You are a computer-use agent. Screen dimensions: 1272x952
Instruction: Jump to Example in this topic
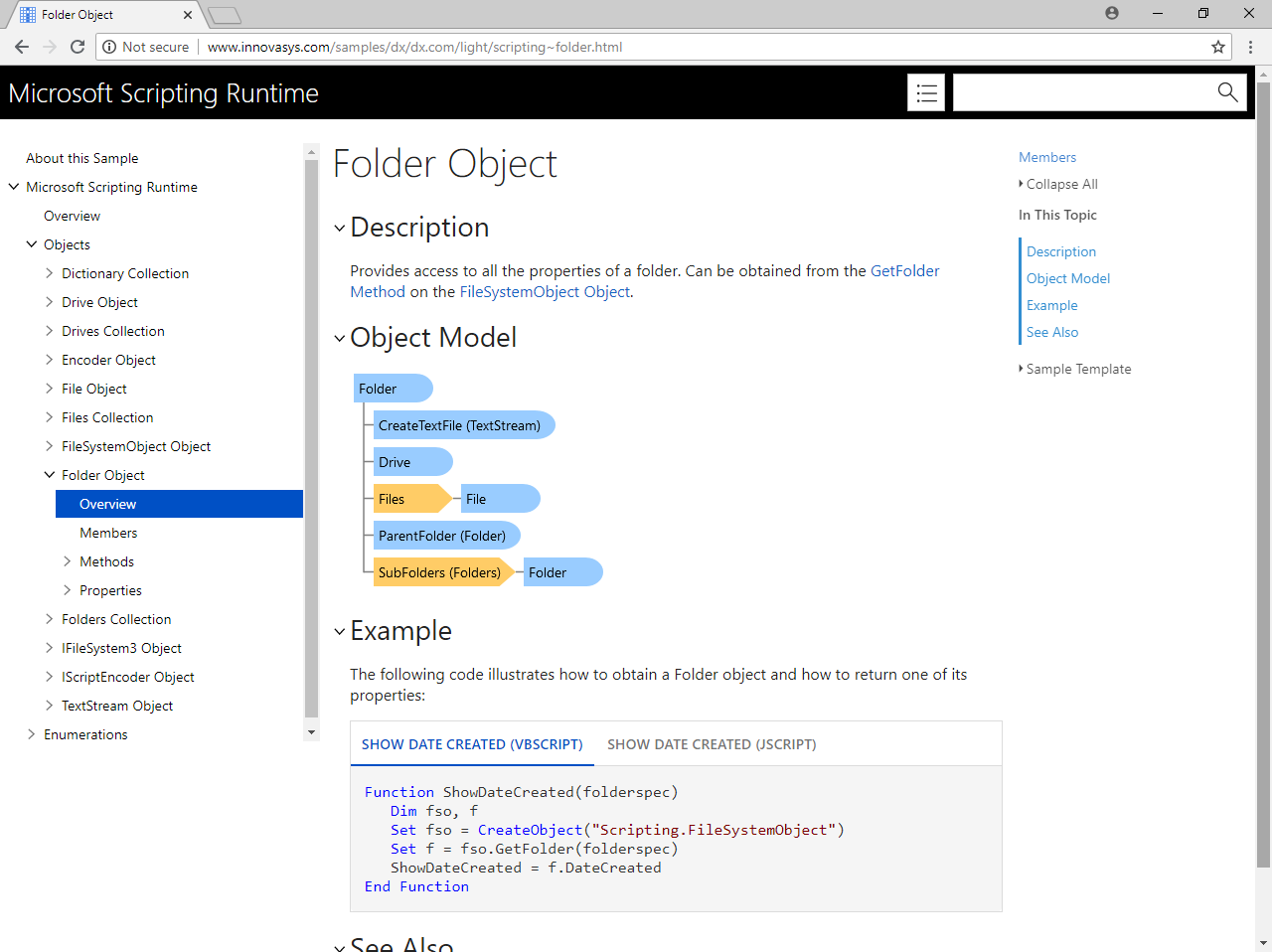click(1052, 305)
